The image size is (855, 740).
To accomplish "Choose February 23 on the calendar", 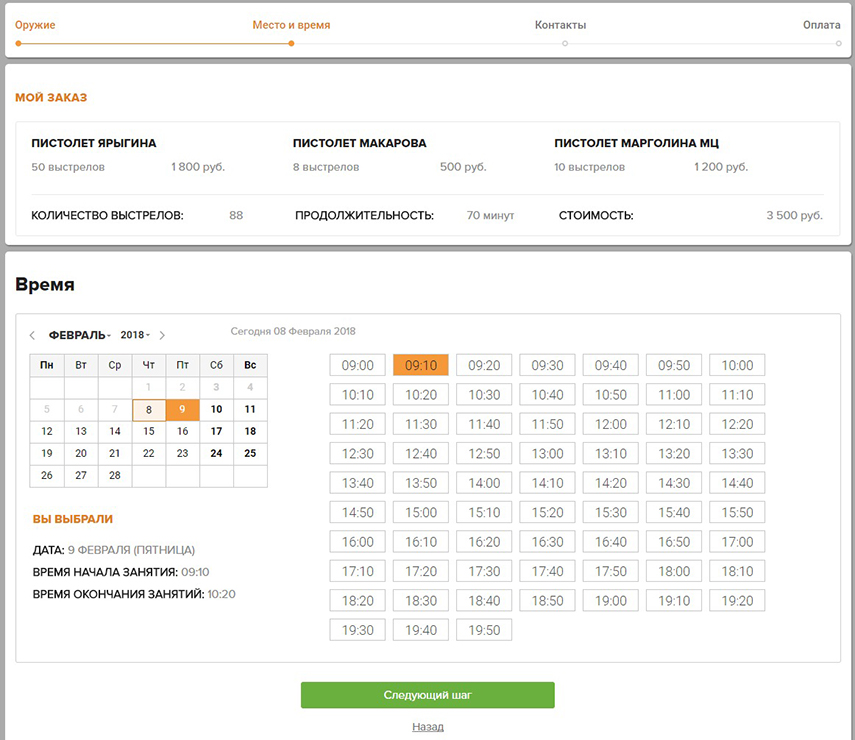I will pyautogui.click(x=183, y=454).
